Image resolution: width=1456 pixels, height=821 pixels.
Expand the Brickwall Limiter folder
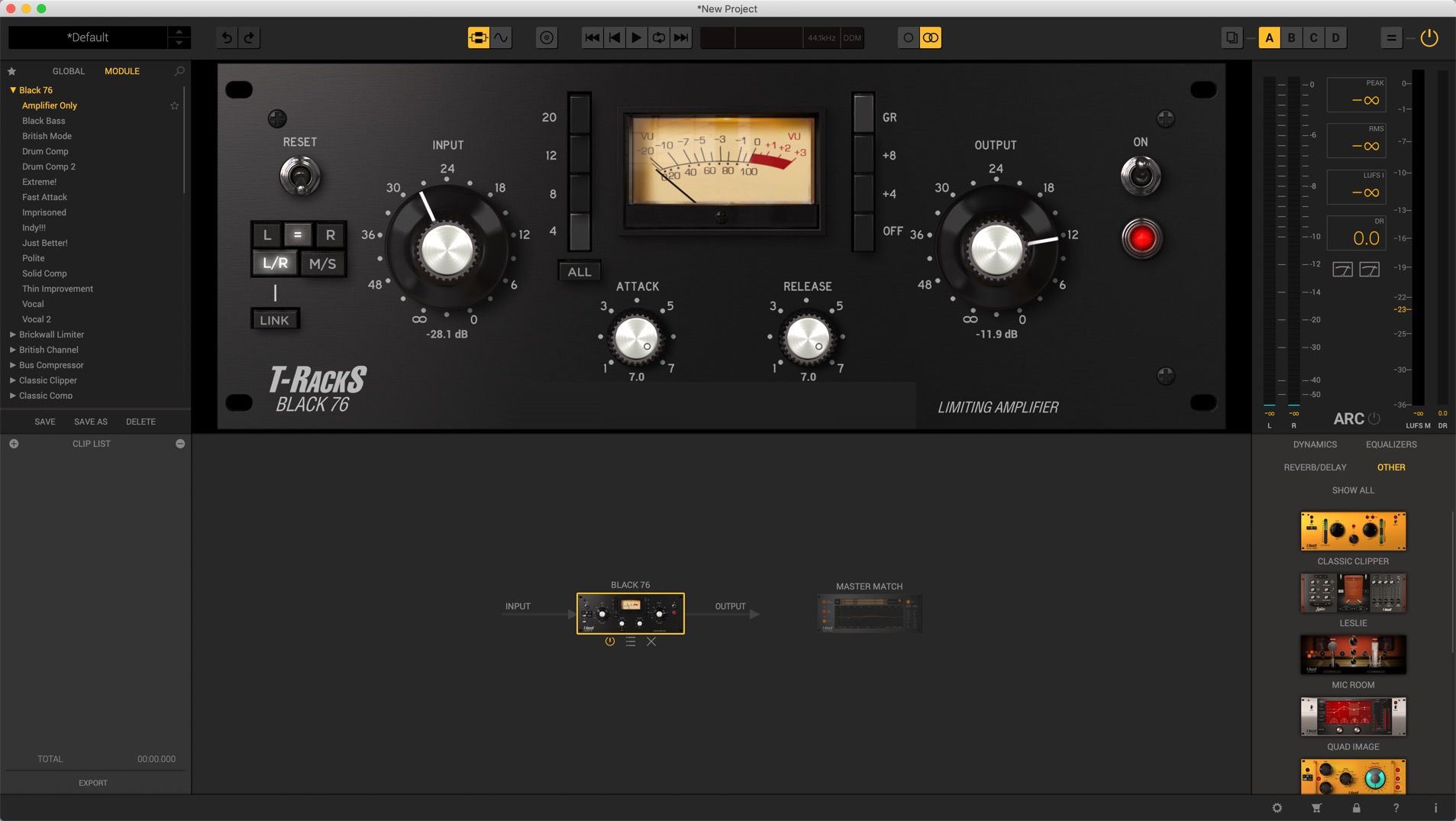click(13, 335)
